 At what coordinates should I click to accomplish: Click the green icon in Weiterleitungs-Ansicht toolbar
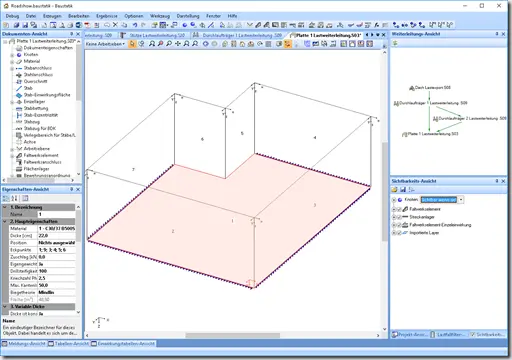tap(395, 43)
